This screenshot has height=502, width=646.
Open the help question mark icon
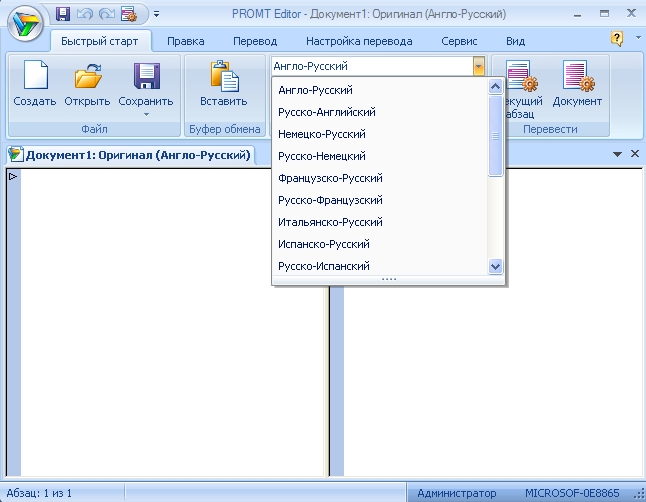618,38
